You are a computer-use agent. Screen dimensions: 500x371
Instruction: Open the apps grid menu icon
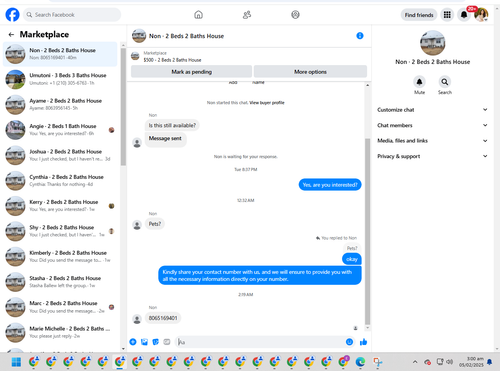pyautogui.click(x=447, y=15)
